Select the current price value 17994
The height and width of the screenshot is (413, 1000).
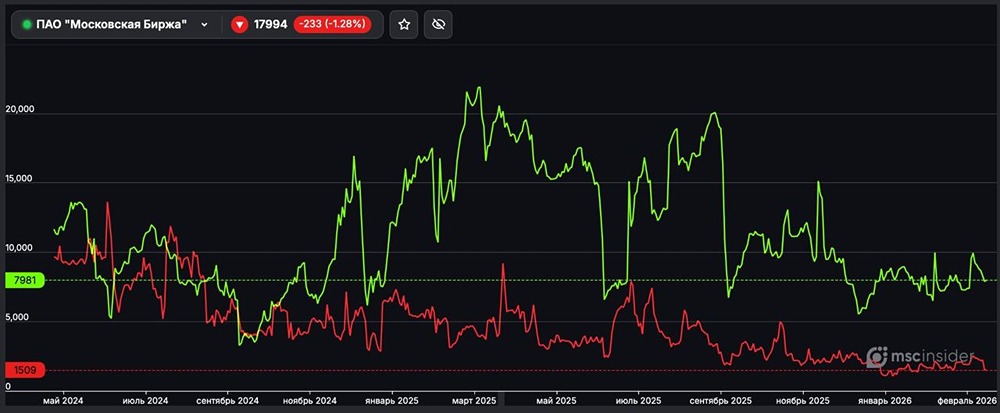(270, 25)
